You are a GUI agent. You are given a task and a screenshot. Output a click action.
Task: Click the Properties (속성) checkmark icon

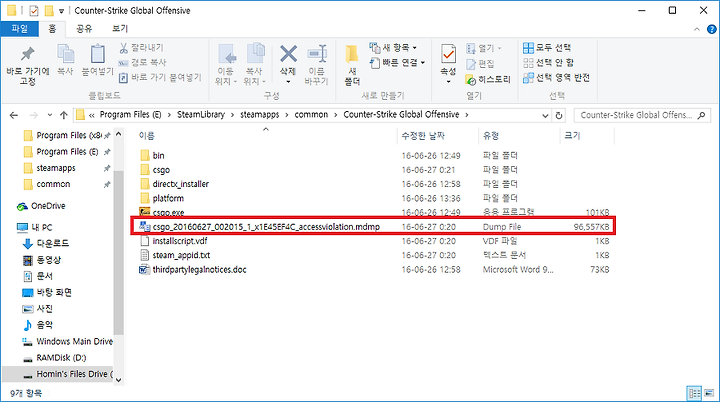pyautogui.click(x=448, y=54)
